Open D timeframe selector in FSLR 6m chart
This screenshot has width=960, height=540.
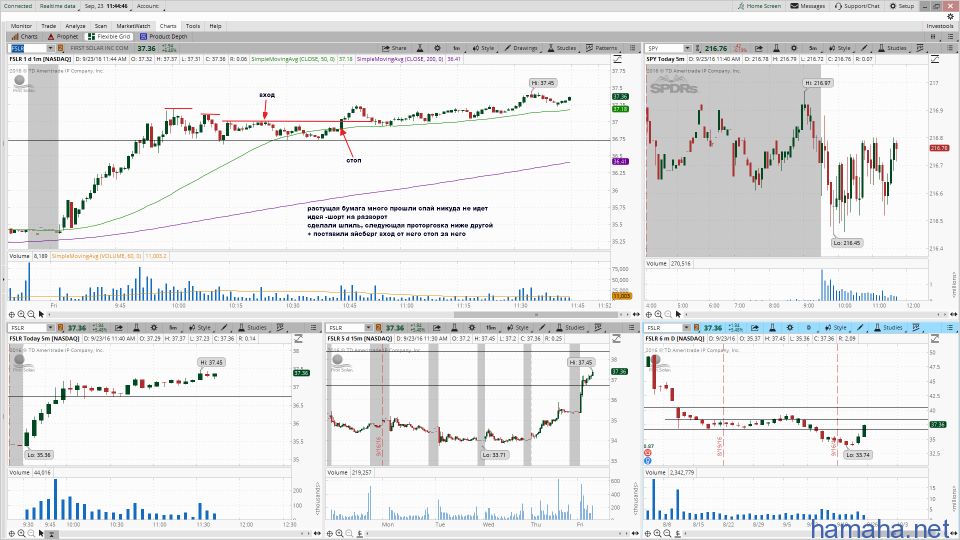coord(808,328)
